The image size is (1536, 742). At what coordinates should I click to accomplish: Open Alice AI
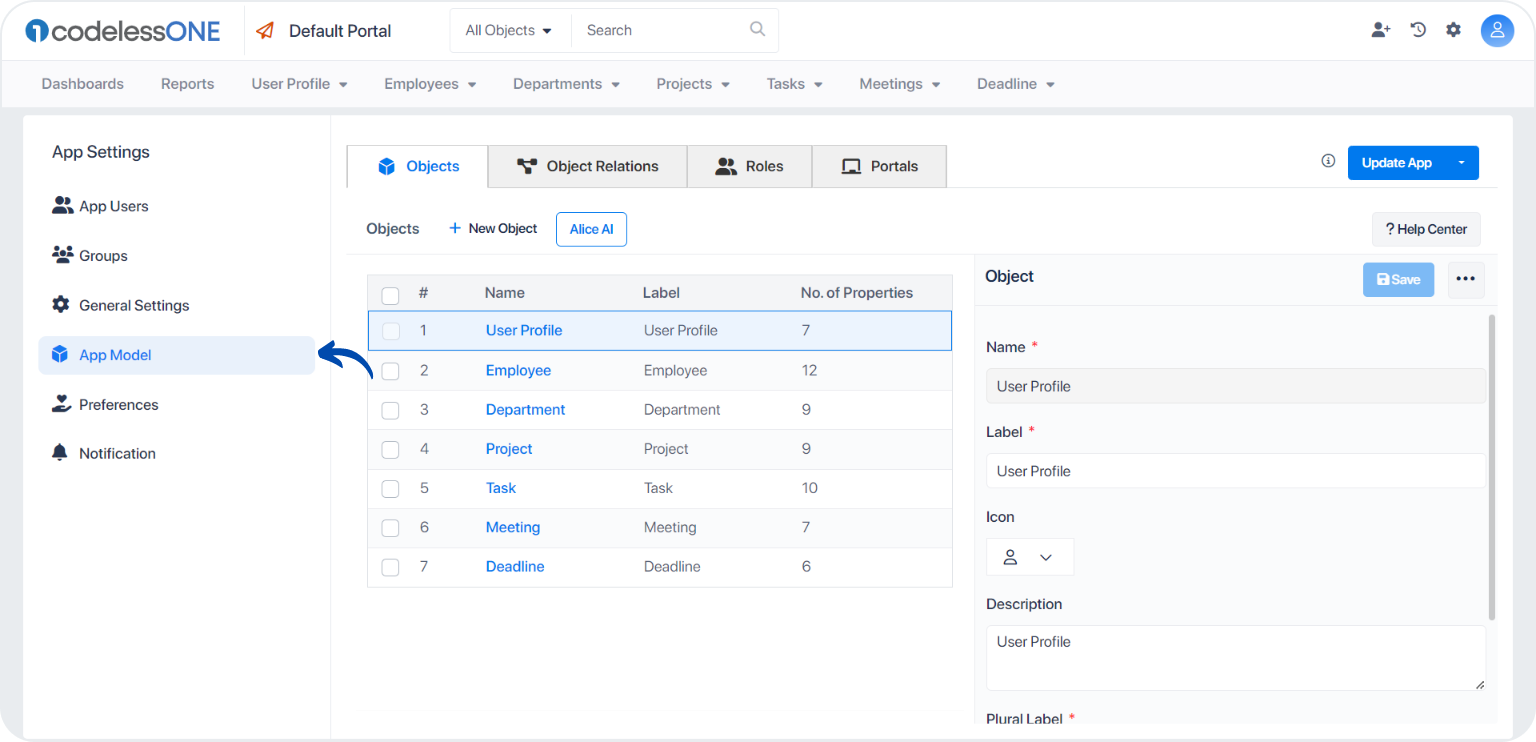[x=591, y=229]
